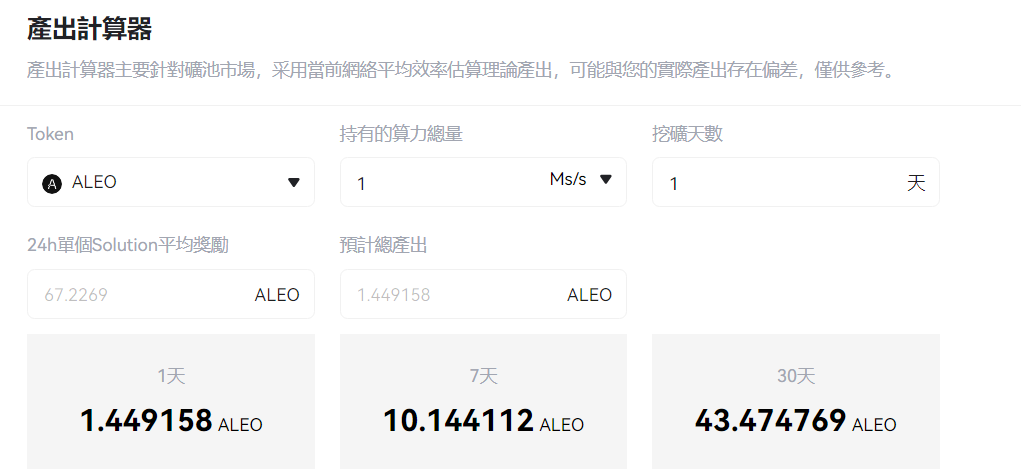The width and height of the screenshot is (1021, 470).
Task: Click the 持有的算力總量 label
Action: [401, 134]
